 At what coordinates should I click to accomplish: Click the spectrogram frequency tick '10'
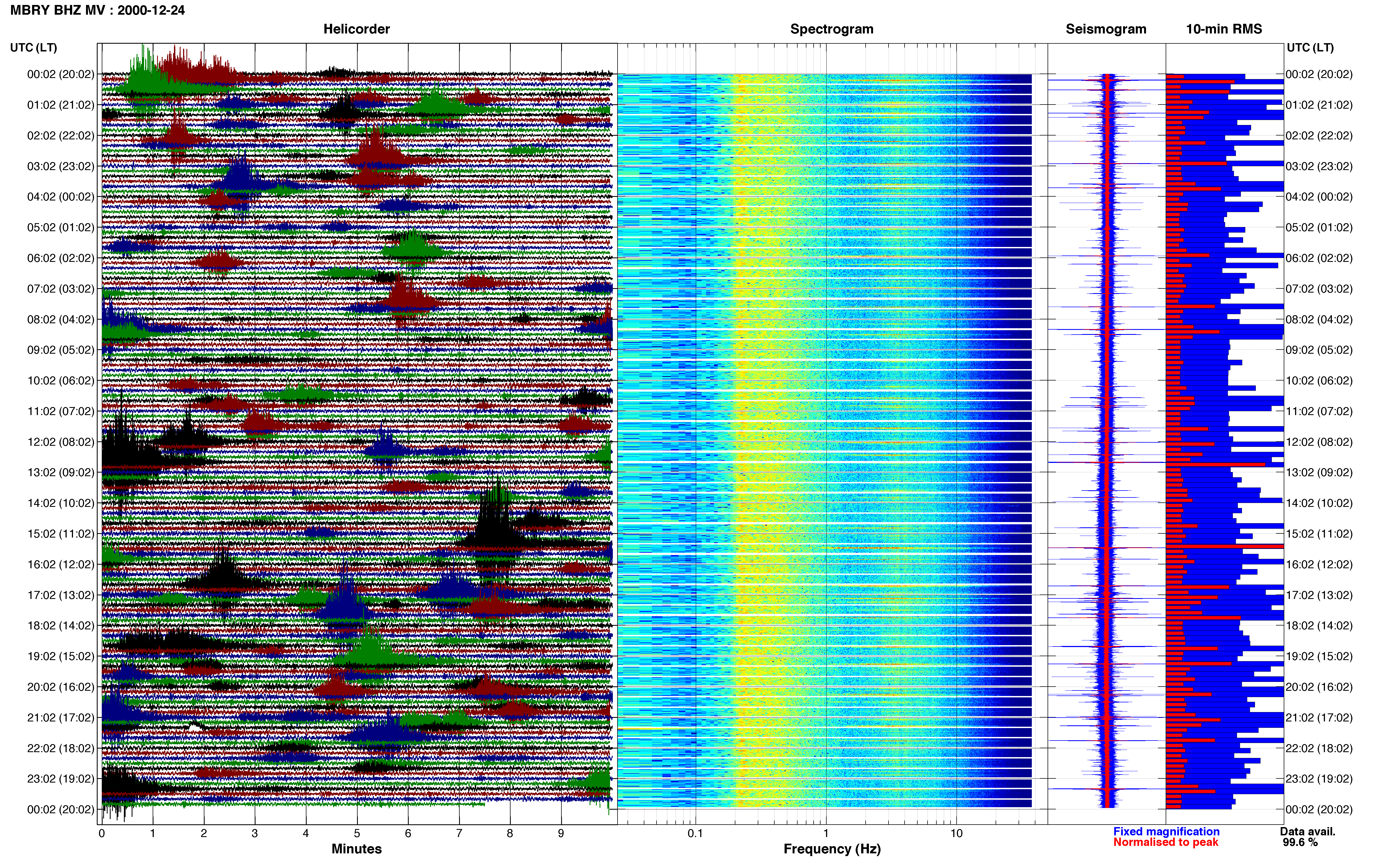(956, 833)
